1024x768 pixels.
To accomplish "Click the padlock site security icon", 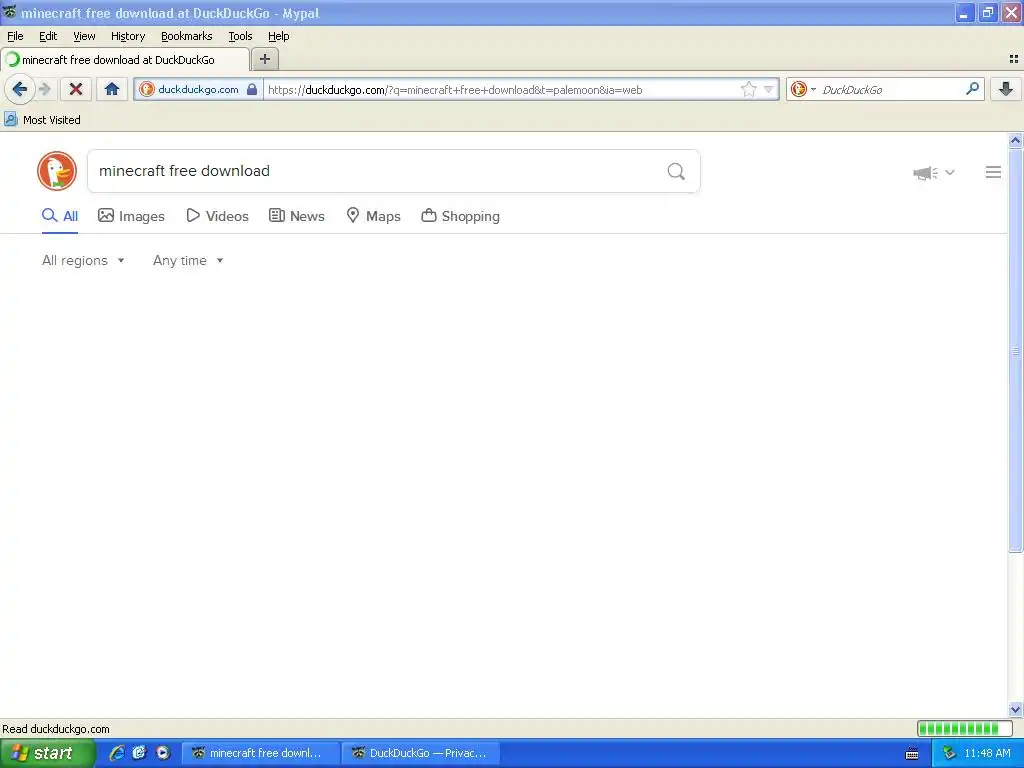I will click(x=252, y=89).
